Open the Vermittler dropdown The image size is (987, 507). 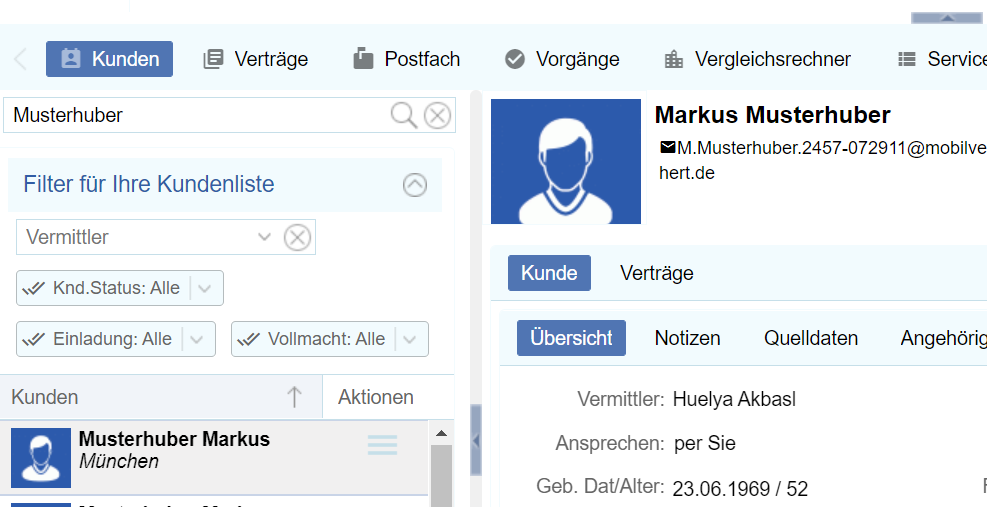(x=264, y=237)
